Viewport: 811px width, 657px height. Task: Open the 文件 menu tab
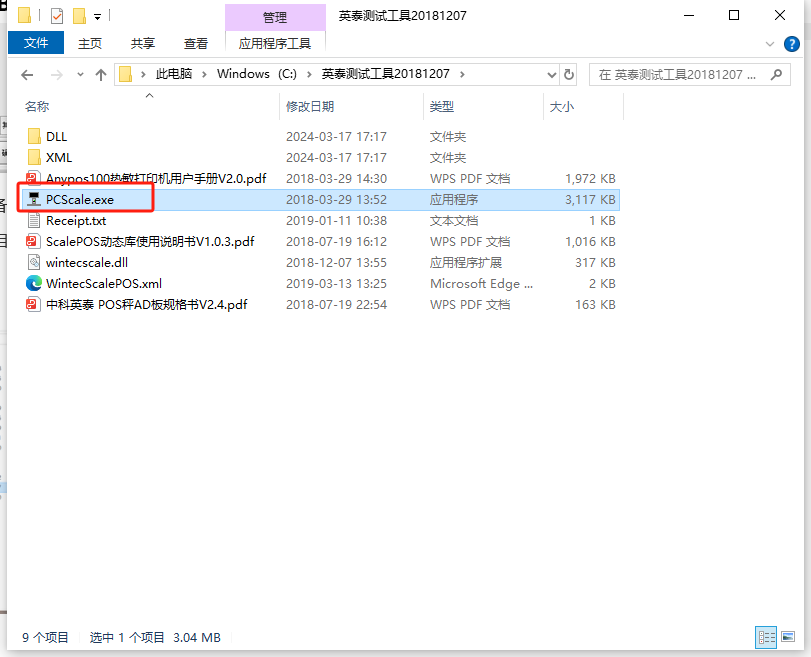click(36, 43)
